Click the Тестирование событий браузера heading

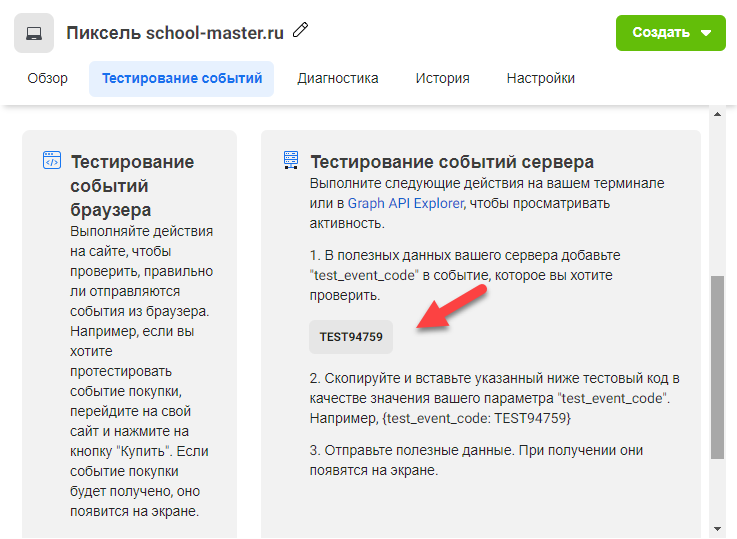[x=132, y=186]
